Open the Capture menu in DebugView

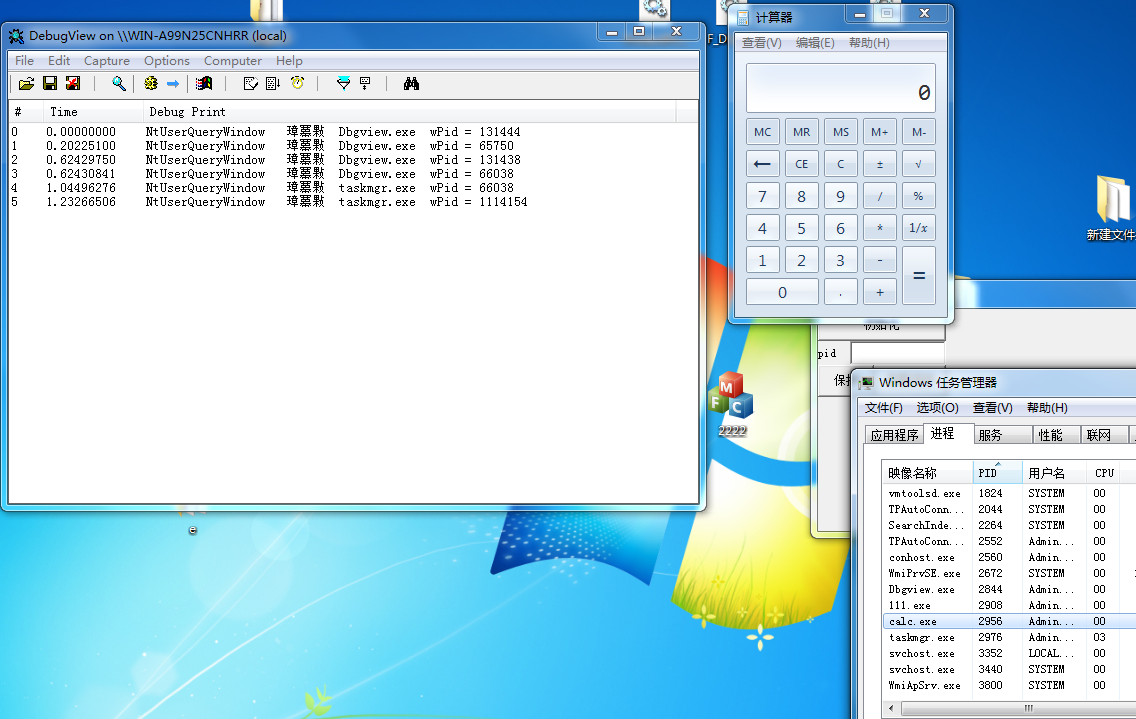(x=106, y=61)
